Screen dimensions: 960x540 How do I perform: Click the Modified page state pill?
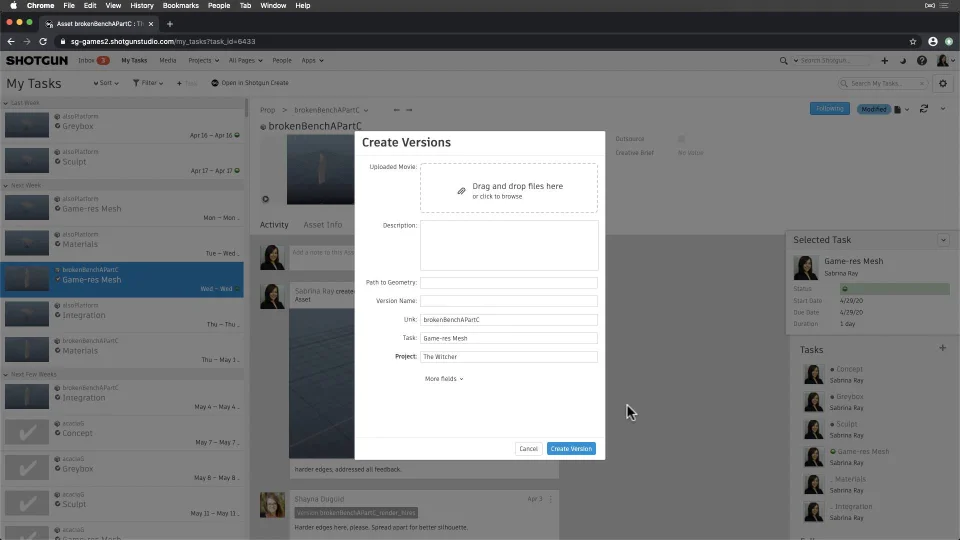[x=873, y=110]
